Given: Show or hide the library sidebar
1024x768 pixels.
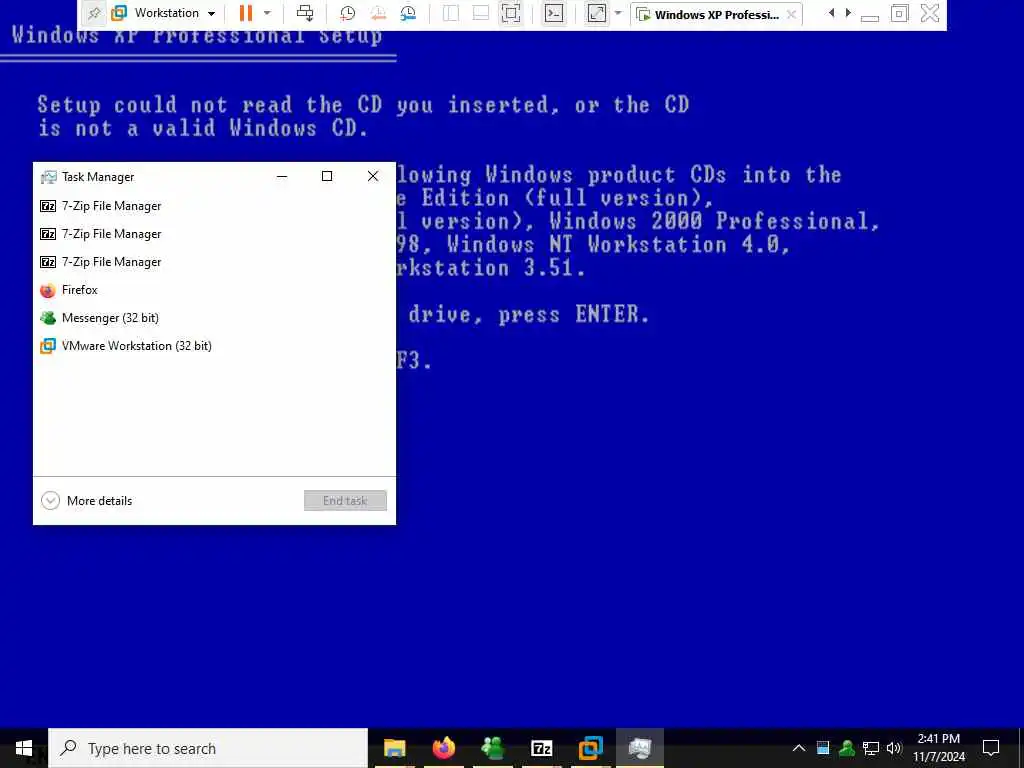Looking at the screenshot, I should point(451,13).
